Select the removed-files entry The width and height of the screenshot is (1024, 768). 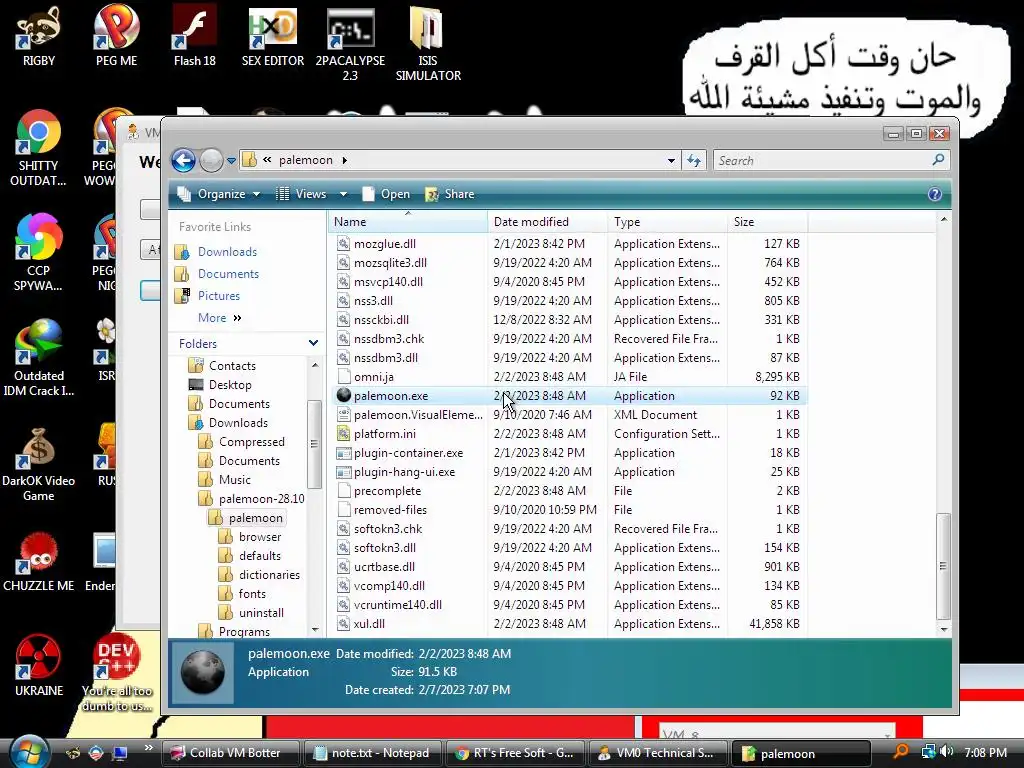point(390,510)
